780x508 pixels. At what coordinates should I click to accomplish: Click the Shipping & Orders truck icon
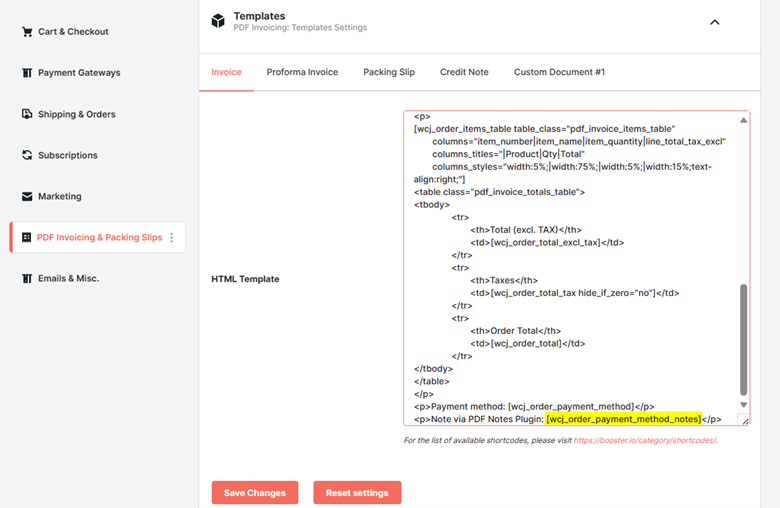[27, 114]
